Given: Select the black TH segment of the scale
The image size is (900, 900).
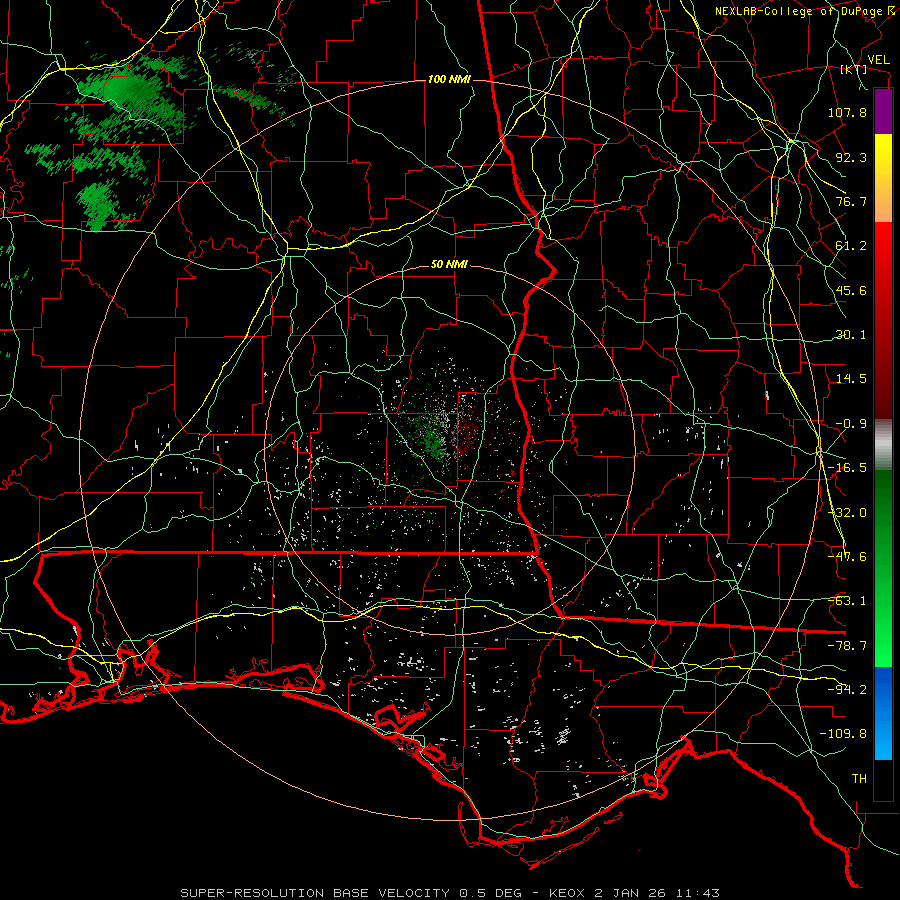Looking at the screenshot, I should click(883, 780).
